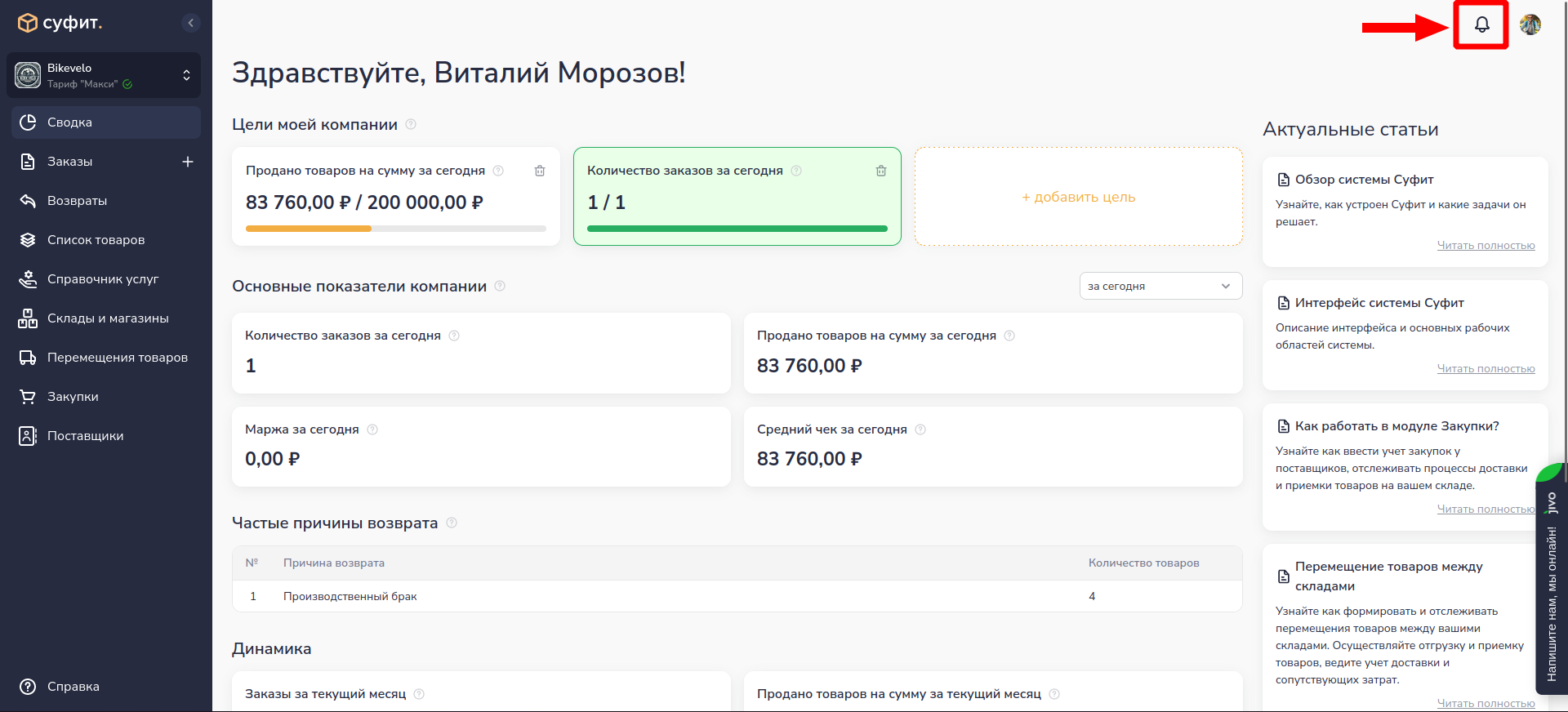Click the Тариф "Макси" label

click(82, 84)
